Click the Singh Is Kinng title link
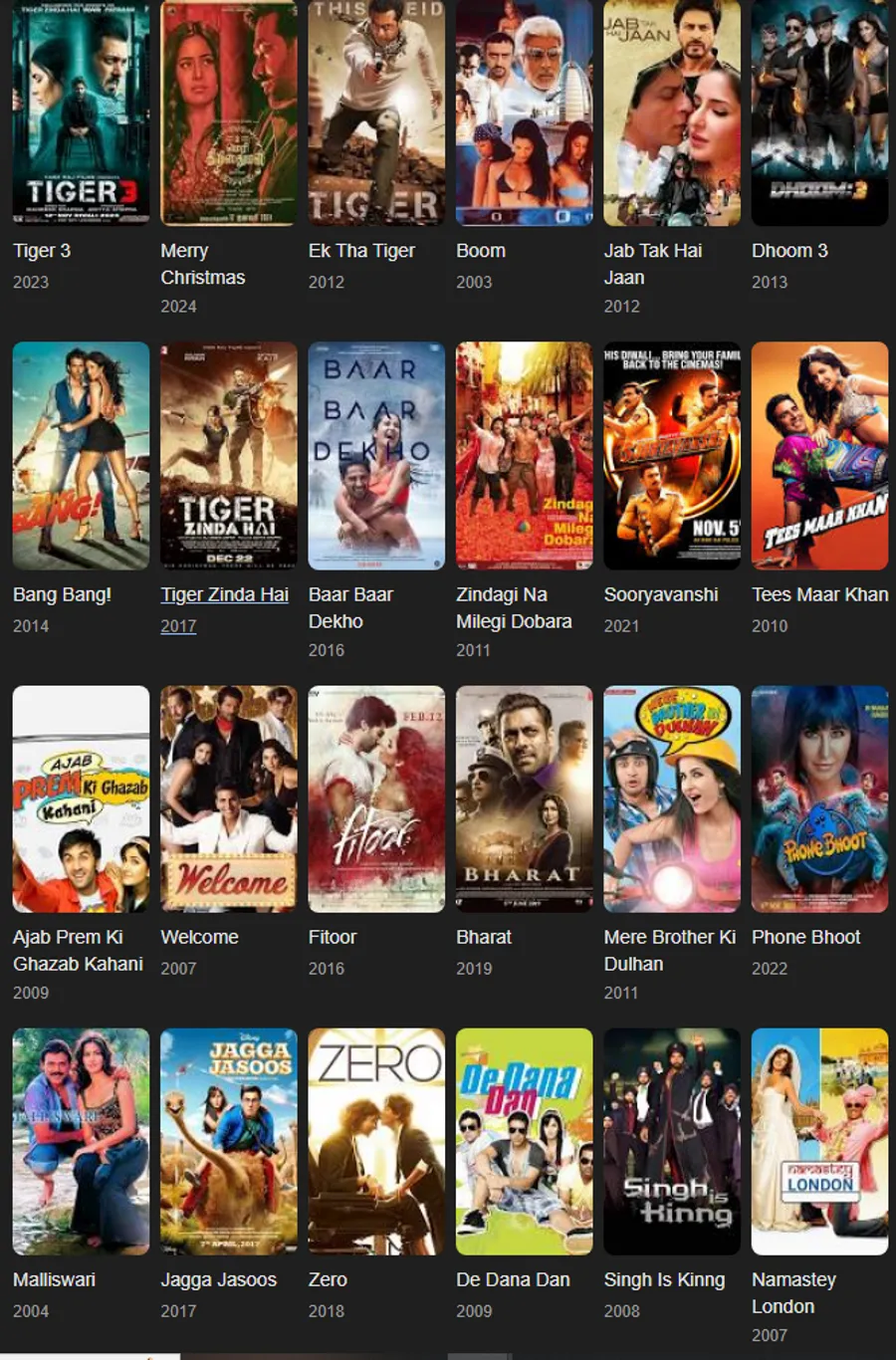The width and height of the screenshot is (896, 1360). point(664,1279)
